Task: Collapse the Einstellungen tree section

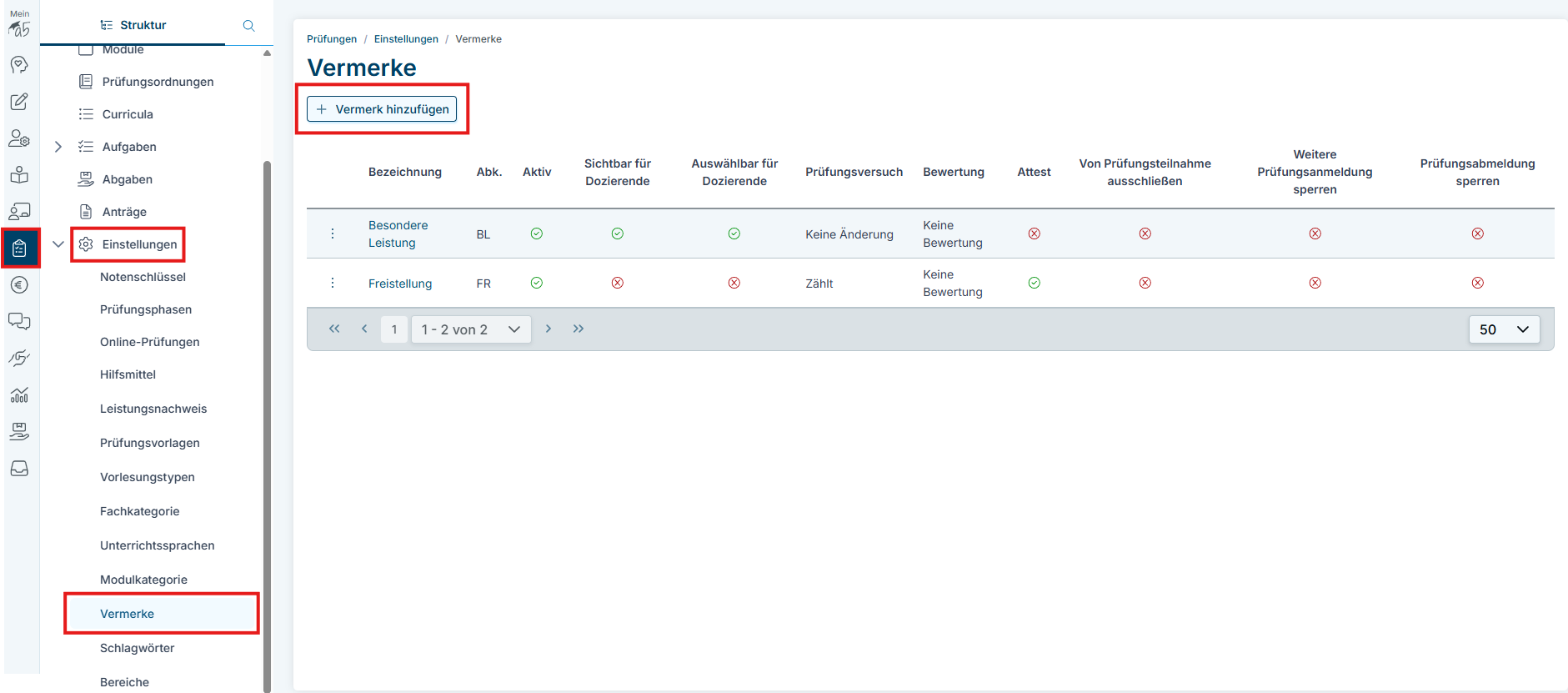Action: 58,244
